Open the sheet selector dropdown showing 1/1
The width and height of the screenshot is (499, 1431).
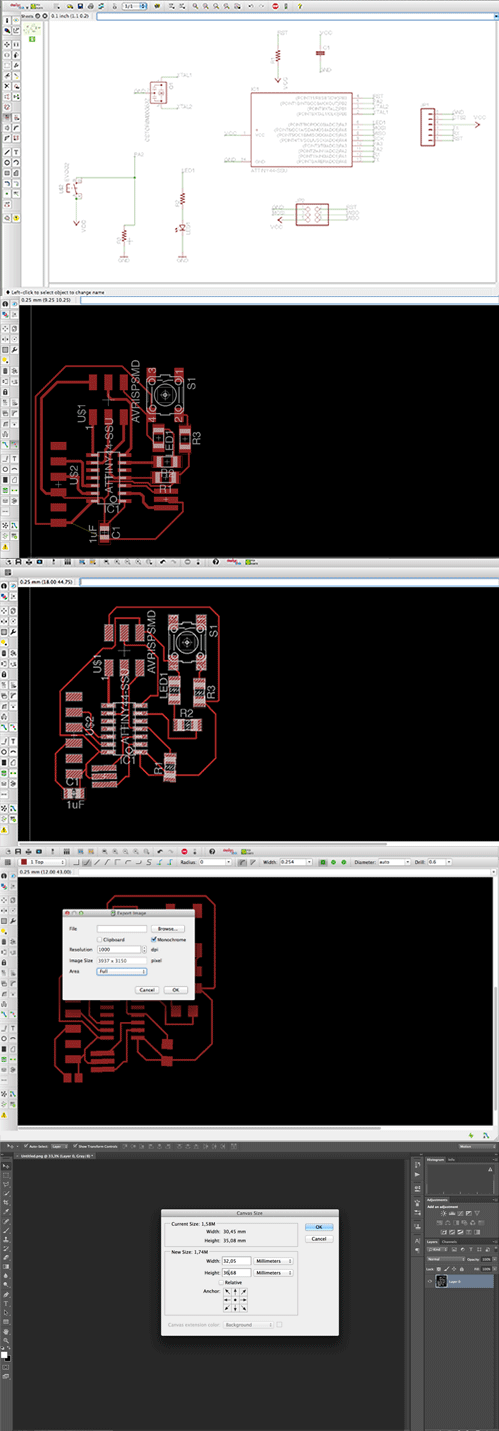(x=135, y=6)
